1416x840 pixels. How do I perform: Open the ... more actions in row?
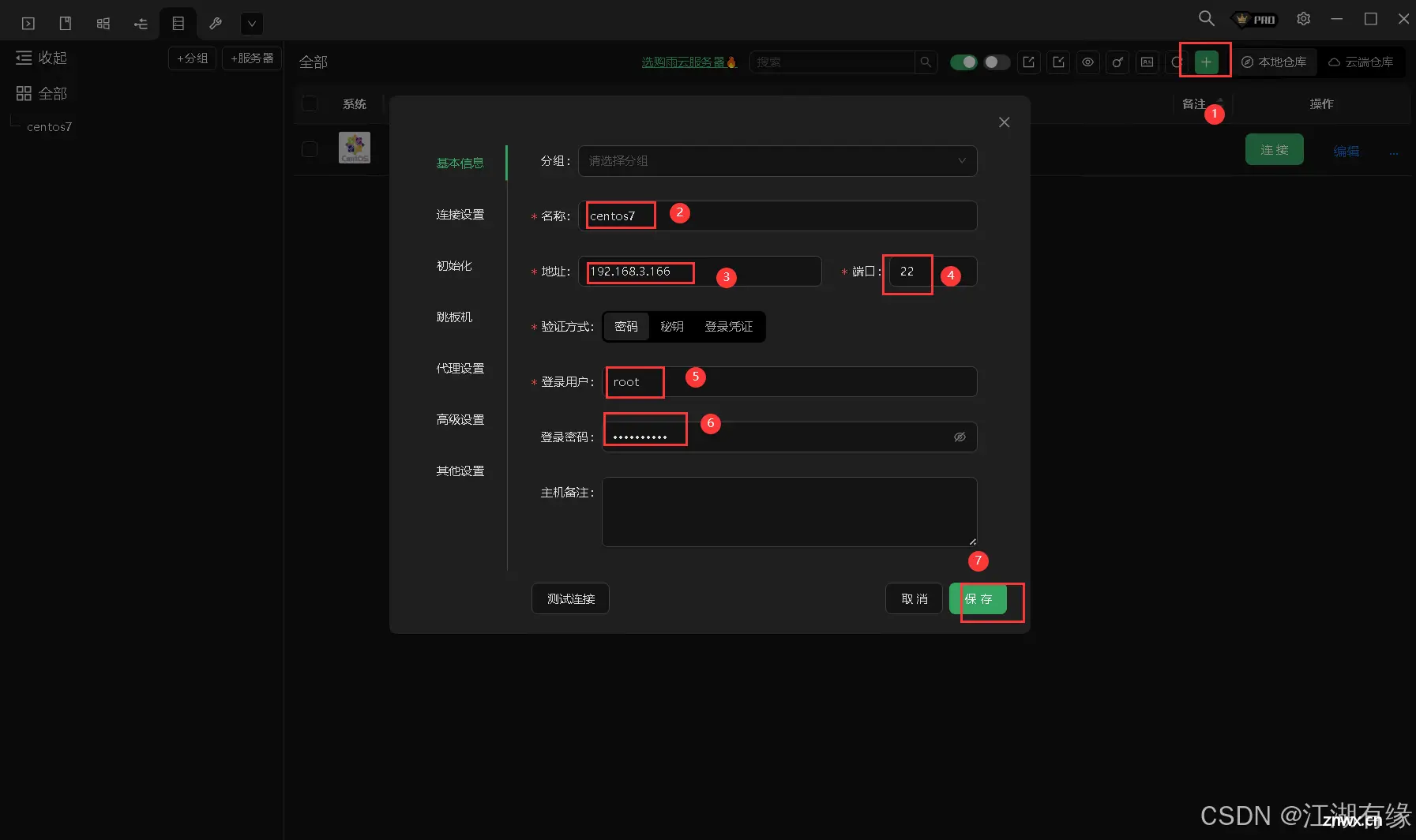tap(1394, 152)
